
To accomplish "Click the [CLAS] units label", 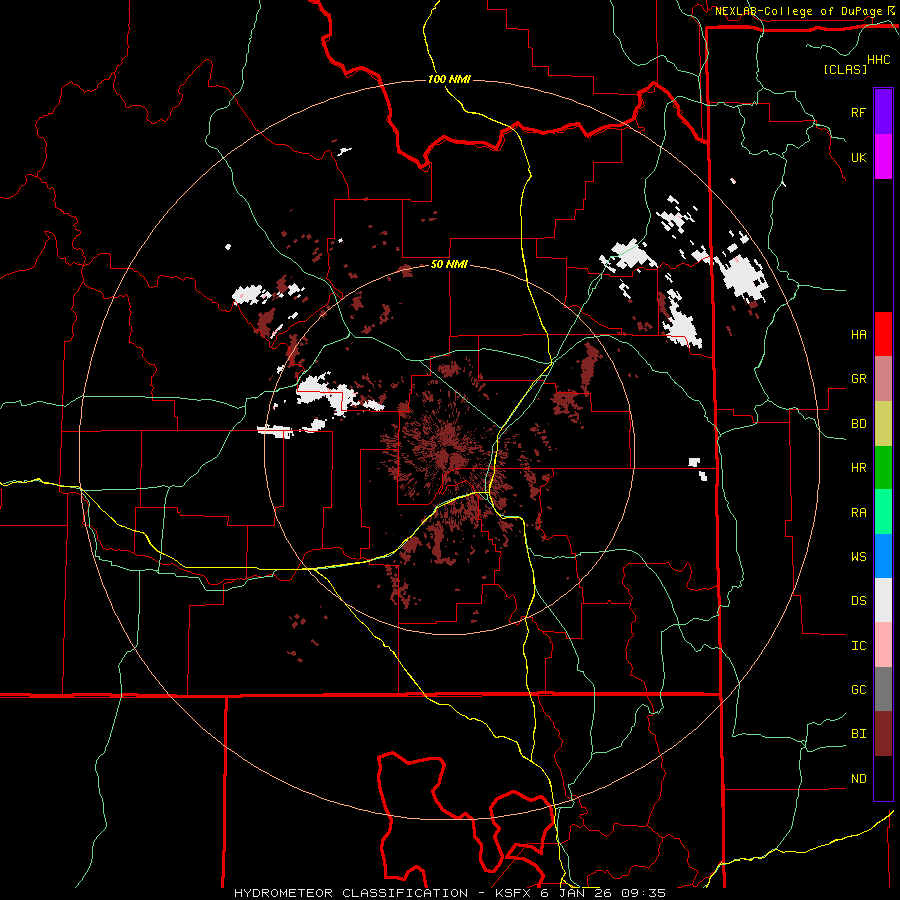I will (x=845, y=69).
